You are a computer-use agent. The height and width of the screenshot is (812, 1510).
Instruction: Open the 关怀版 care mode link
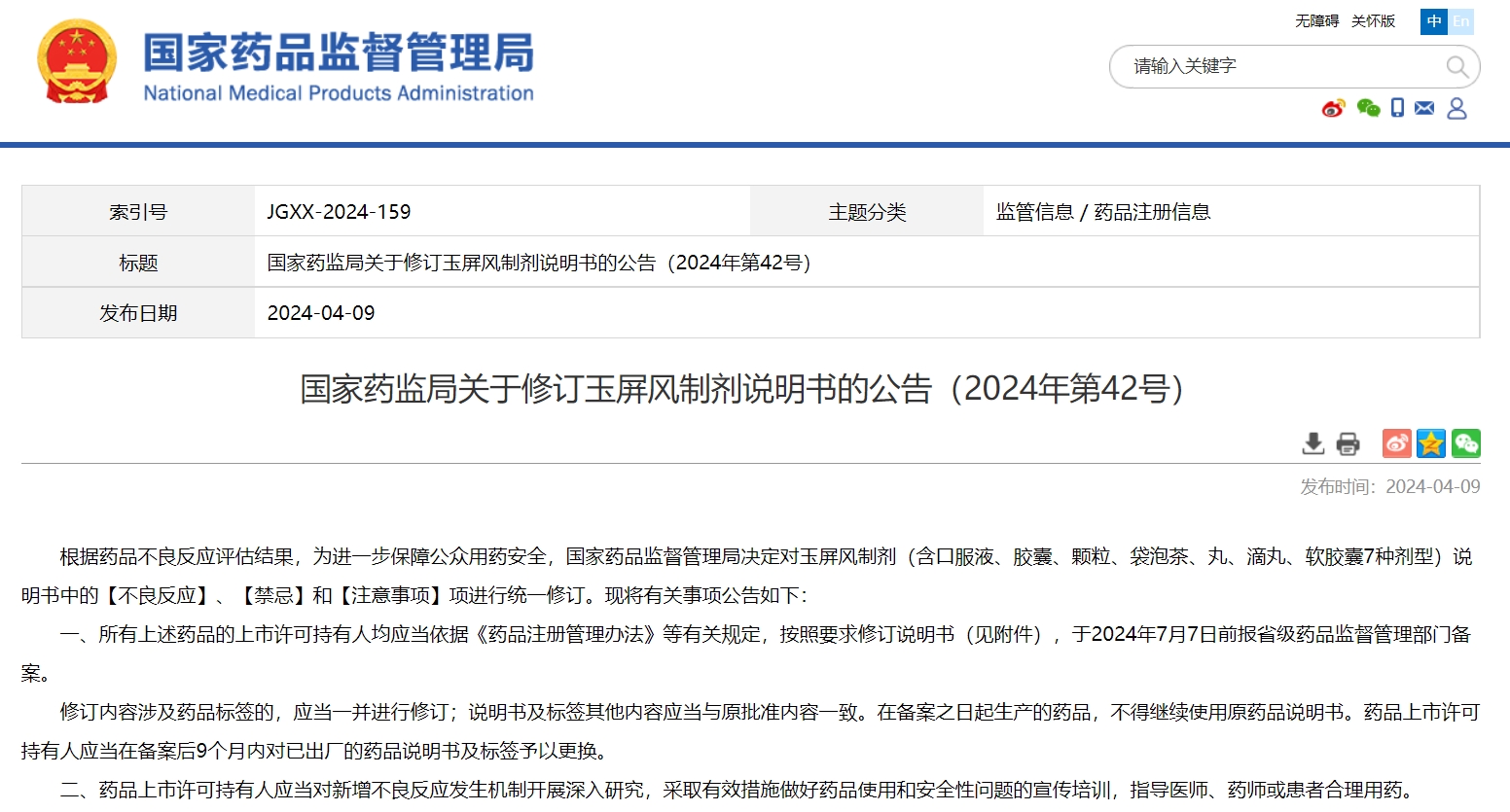coord(1373,21)
